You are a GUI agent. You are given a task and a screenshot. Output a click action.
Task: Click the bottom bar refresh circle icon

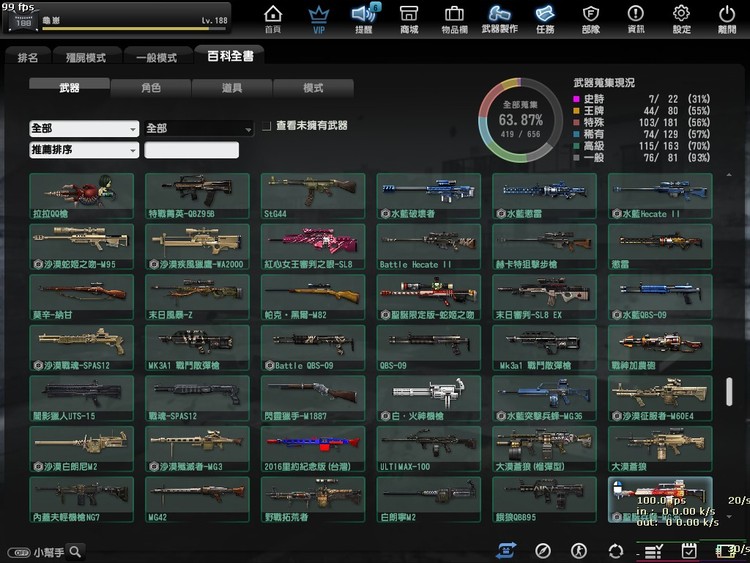coord(616,551)
